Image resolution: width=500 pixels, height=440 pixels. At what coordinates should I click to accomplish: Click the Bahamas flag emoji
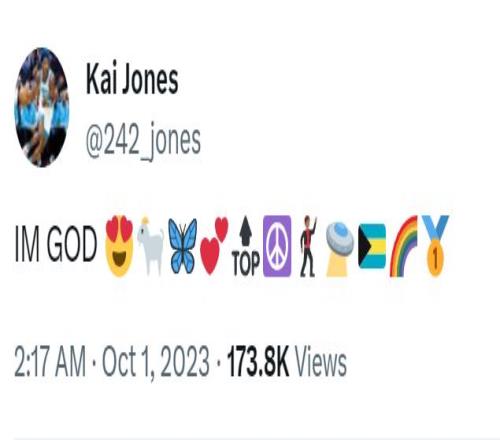point(372,246)
